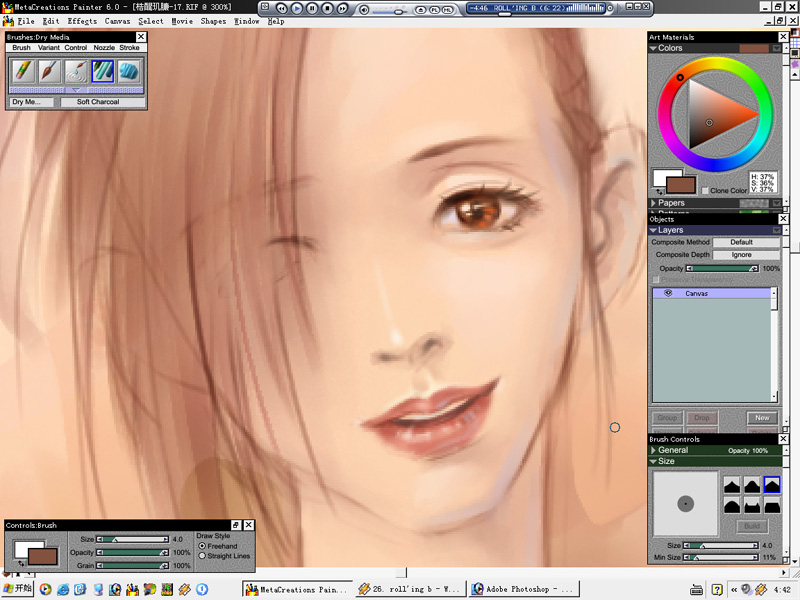Click inside the color triangle picker

716,115
